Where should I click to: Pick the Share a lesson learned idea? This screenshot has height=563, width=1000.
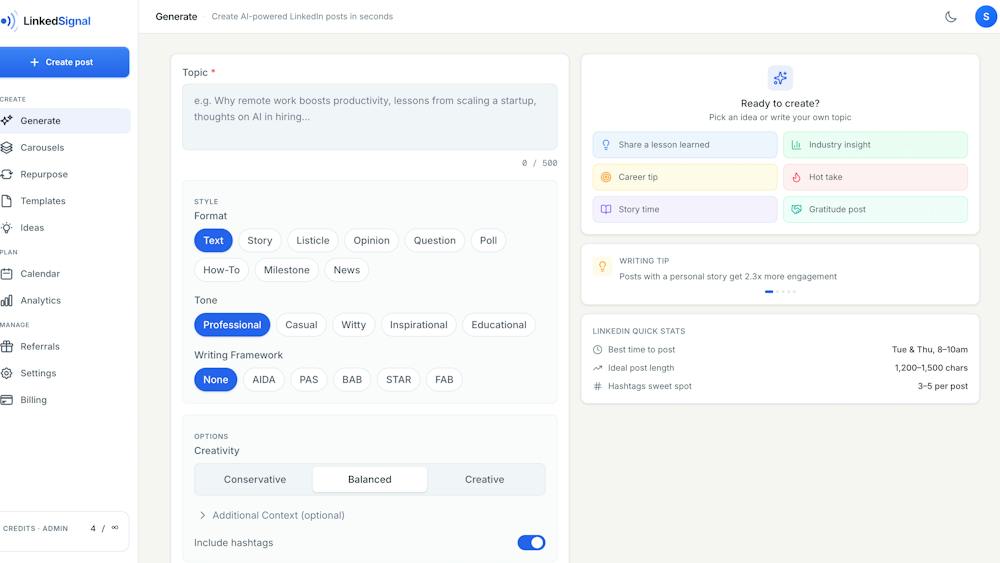point(685,145)
